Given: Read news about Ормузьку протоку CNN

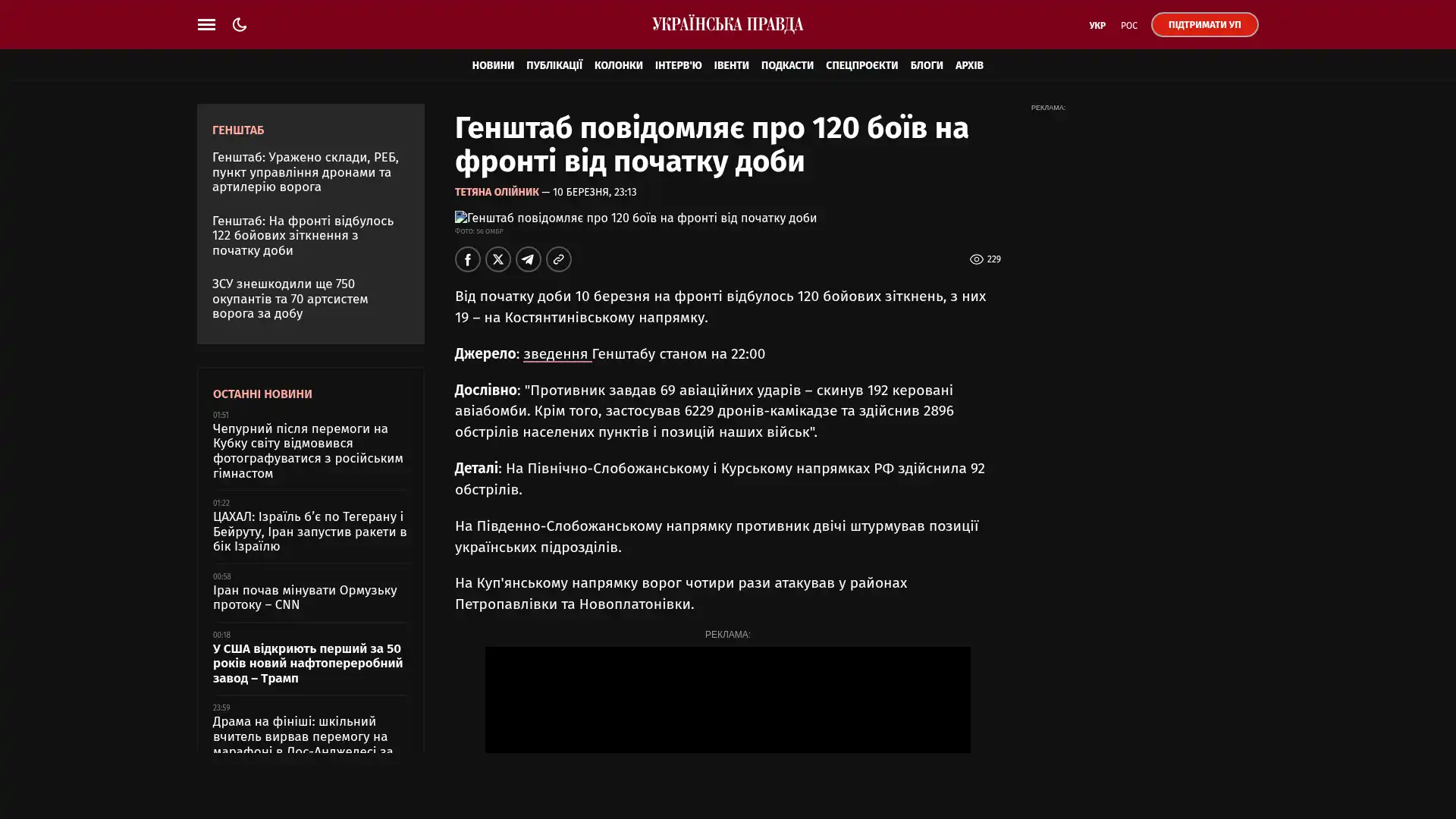Looking at the screenshot, I should point(304,598).
